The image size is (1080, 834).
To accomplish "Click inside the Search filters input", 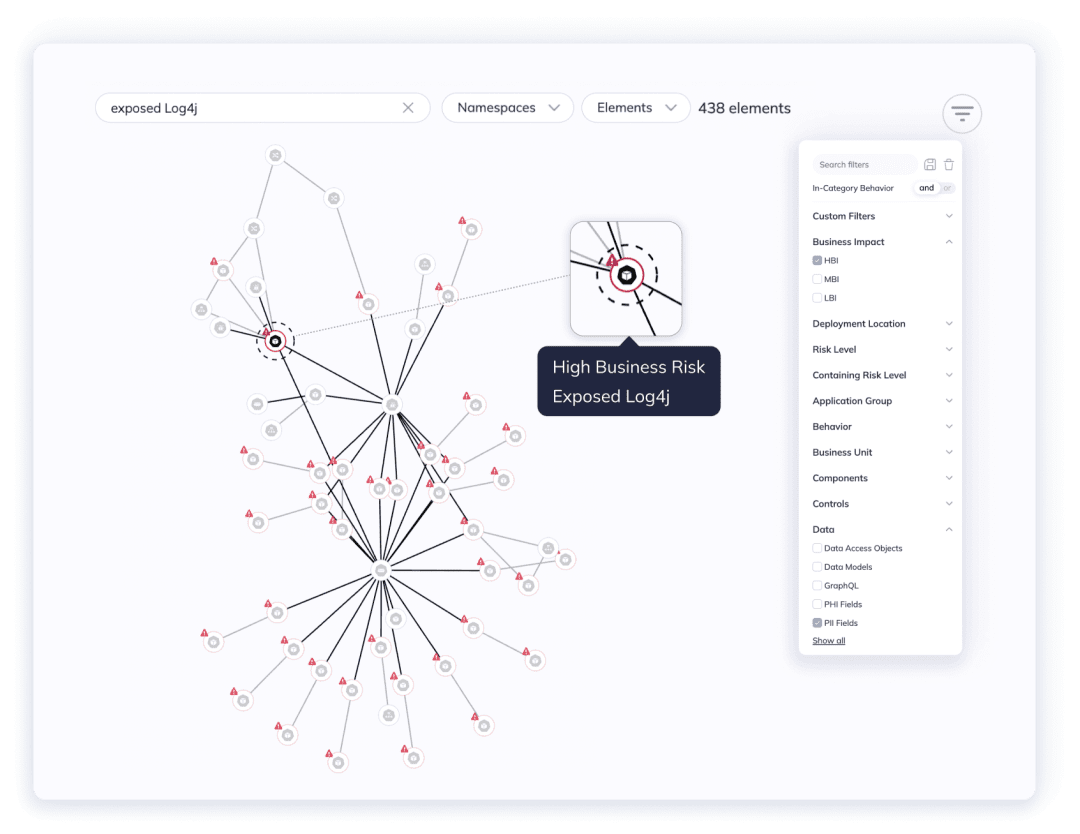I will [x=865, y=164].
